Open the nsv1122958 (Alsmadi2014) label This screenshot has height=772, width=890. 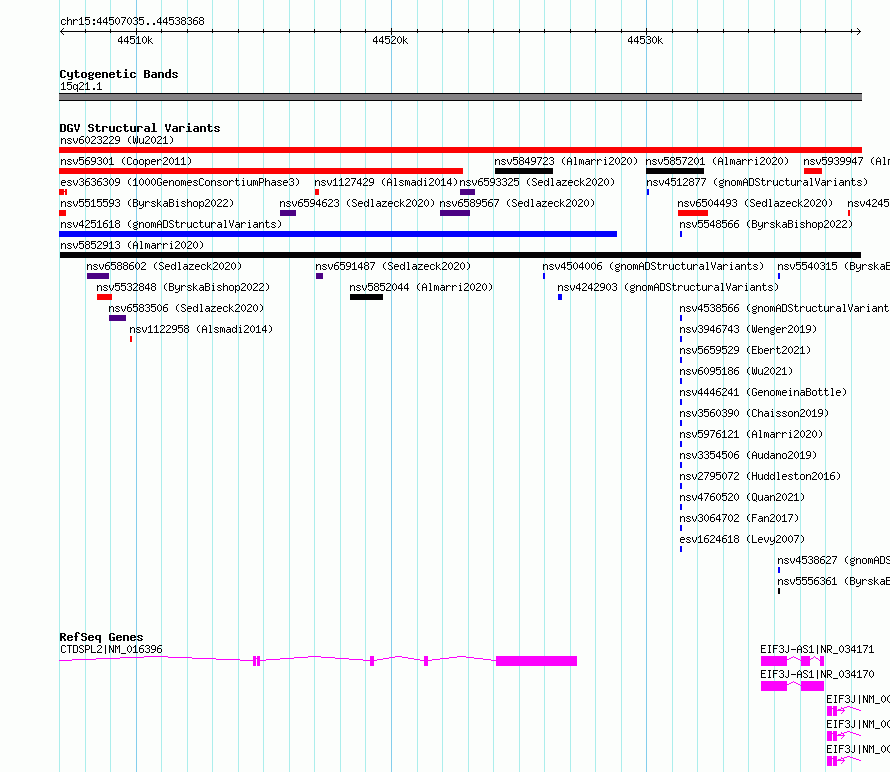[201, 329]
